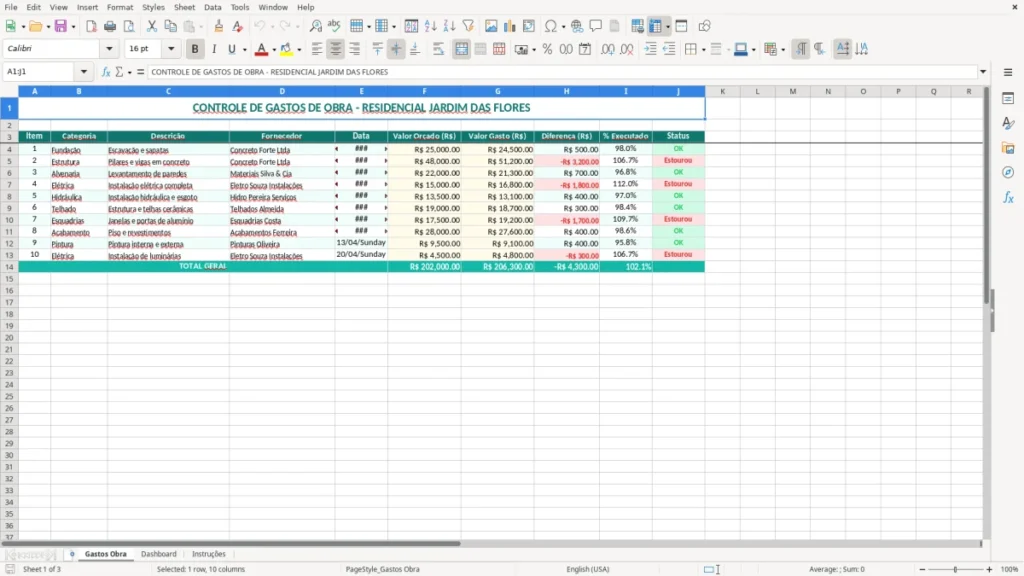Click the Cut scissors icon
This screenshot has height=576, width=1024.
pos(152,26)
